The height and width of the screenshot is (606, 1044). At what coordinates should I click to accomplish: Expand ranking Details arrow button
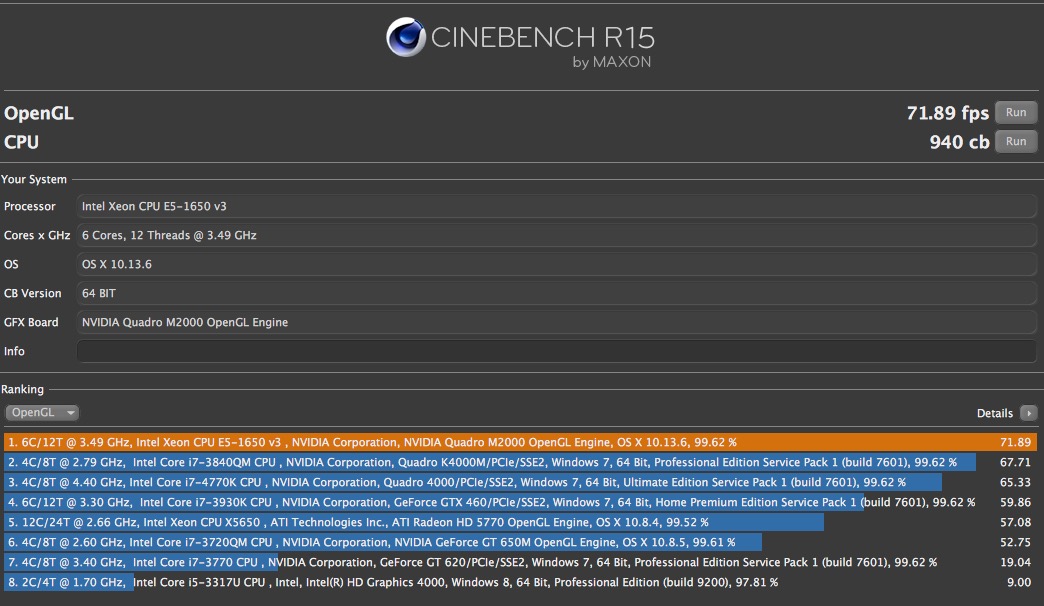pyautogui.click(x=1028, y=414)
